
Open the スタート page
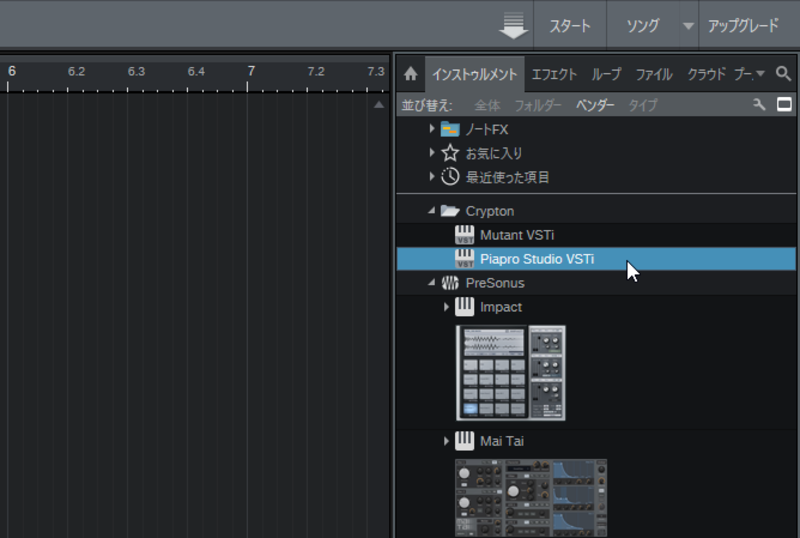570,26
